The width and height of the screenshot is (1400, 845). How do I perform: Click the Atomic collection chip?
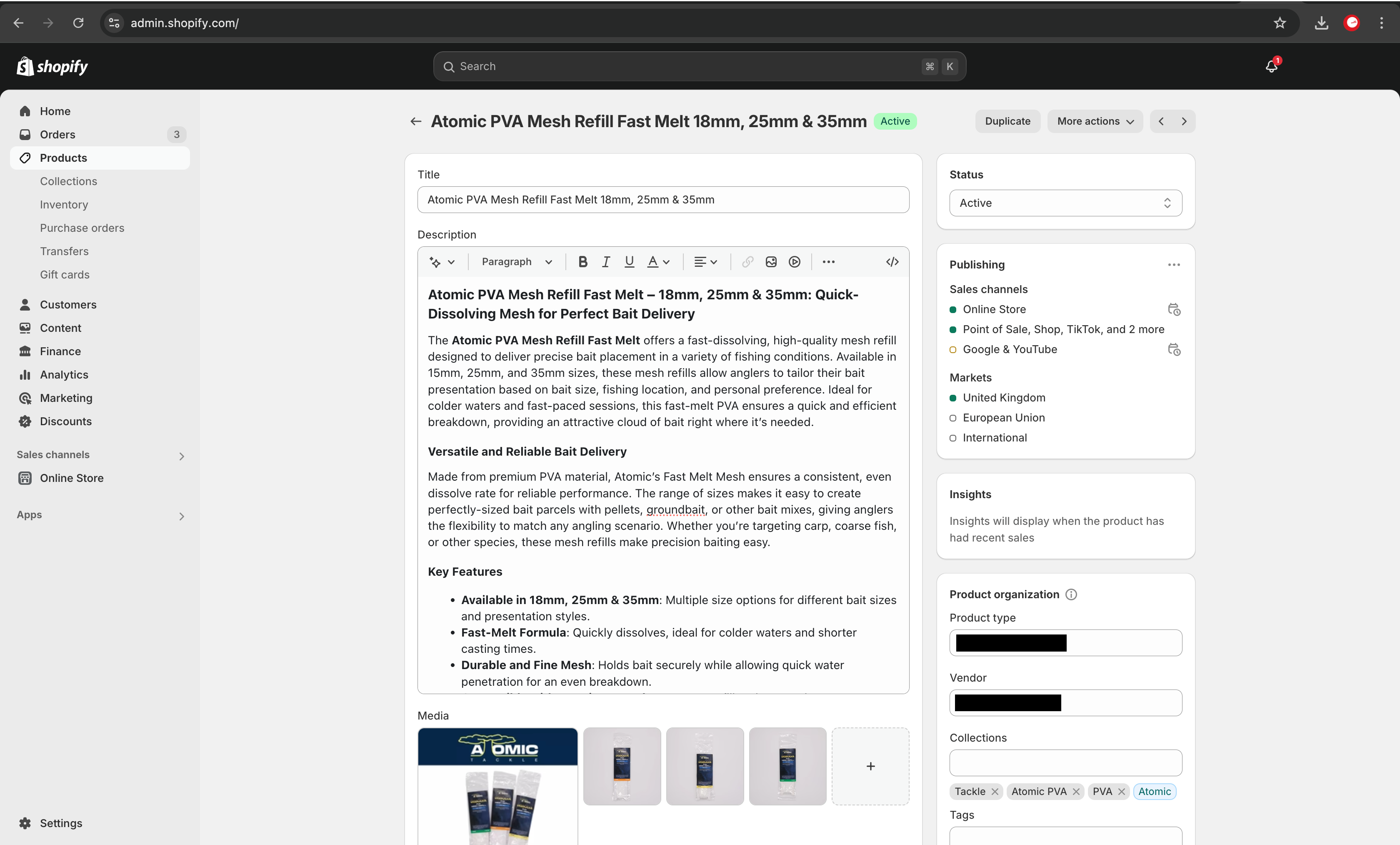tap(1155, 792)
